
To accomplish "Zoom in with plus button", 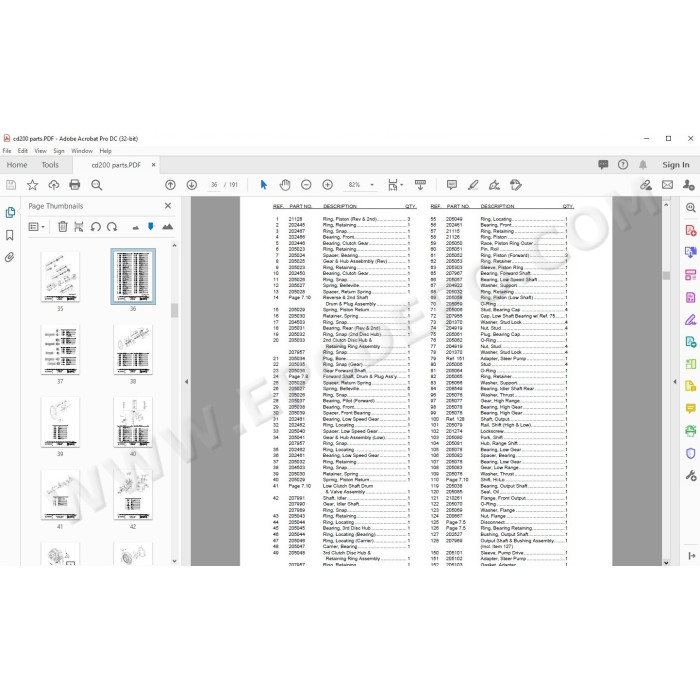I will pos(327,185).
